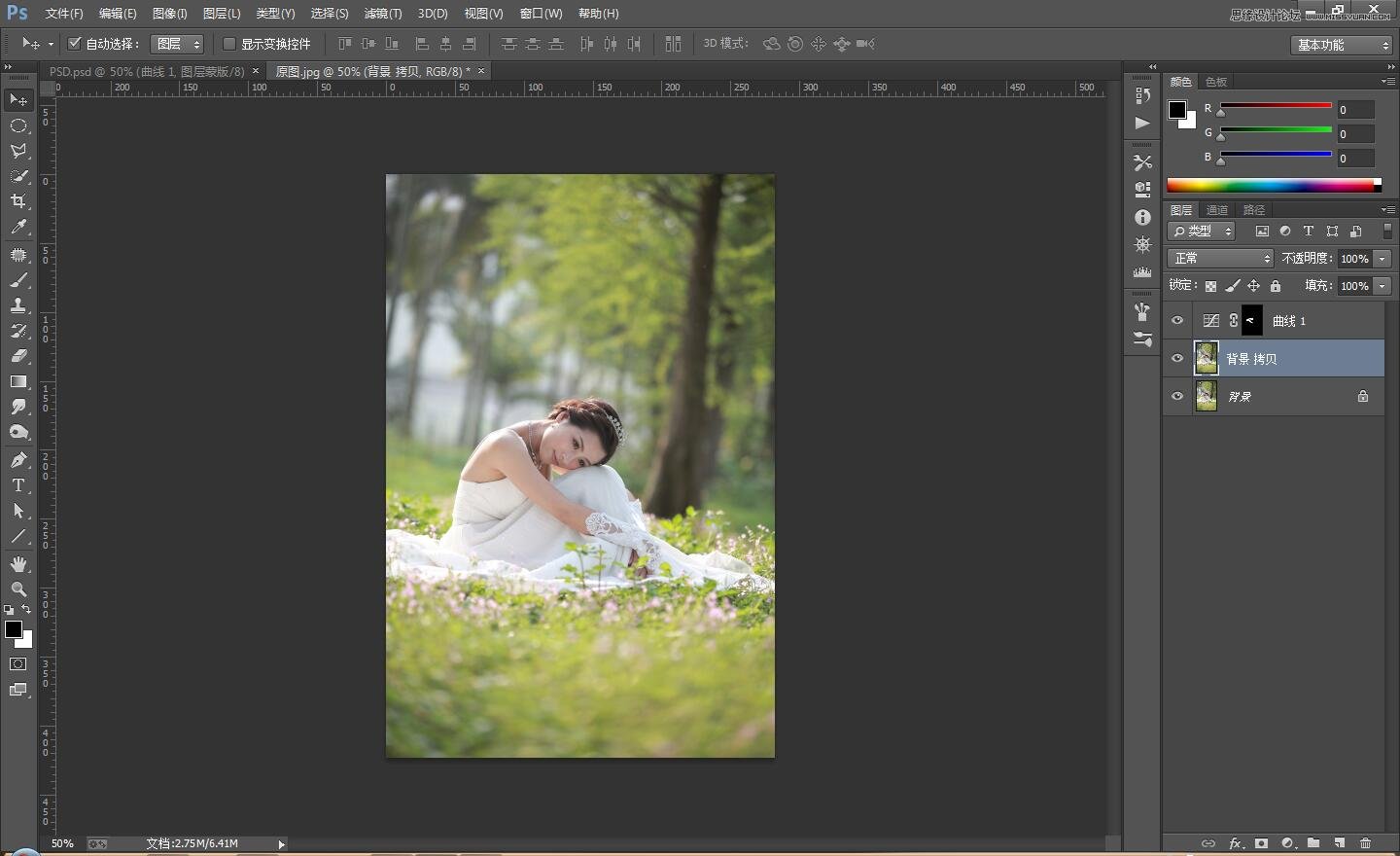The height and width of the screenshot is (856, 1400).
Task: Switch to the PSD.psd document tab
Action: (x=147, y=71)
